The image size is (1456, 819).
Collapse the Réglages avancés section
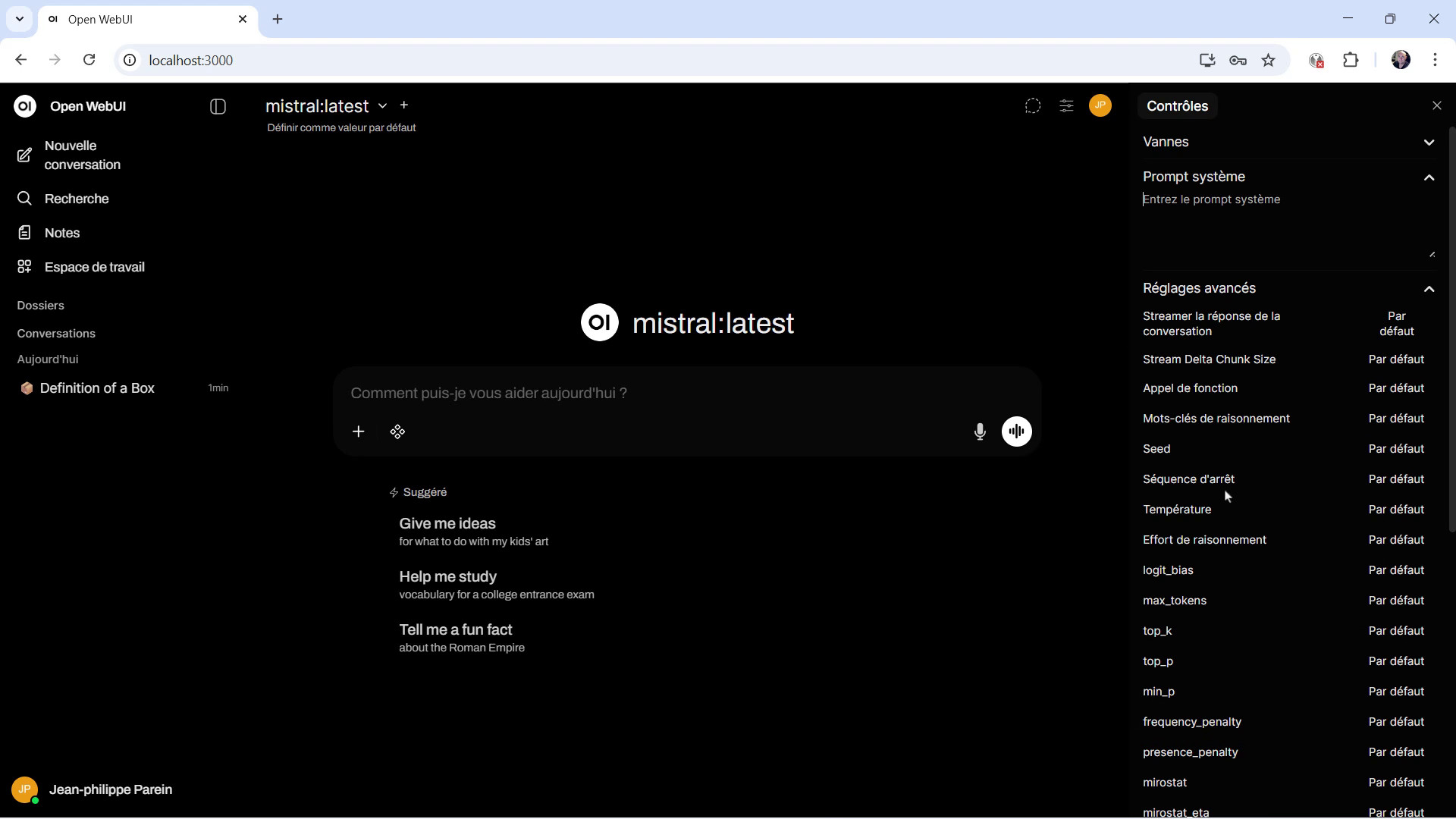click(1429, 289)
